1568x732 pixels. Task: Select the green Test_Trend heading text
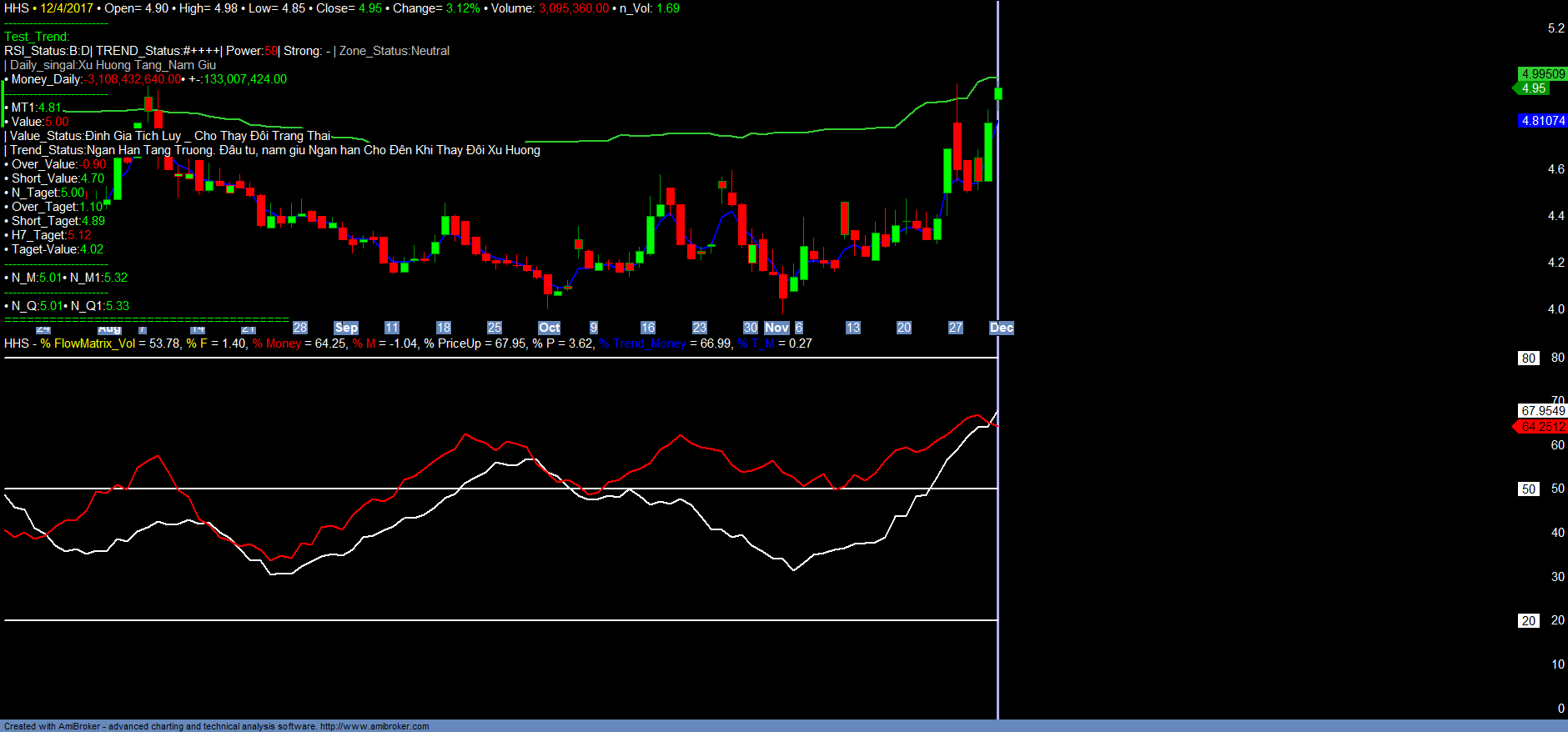point(37,37)
